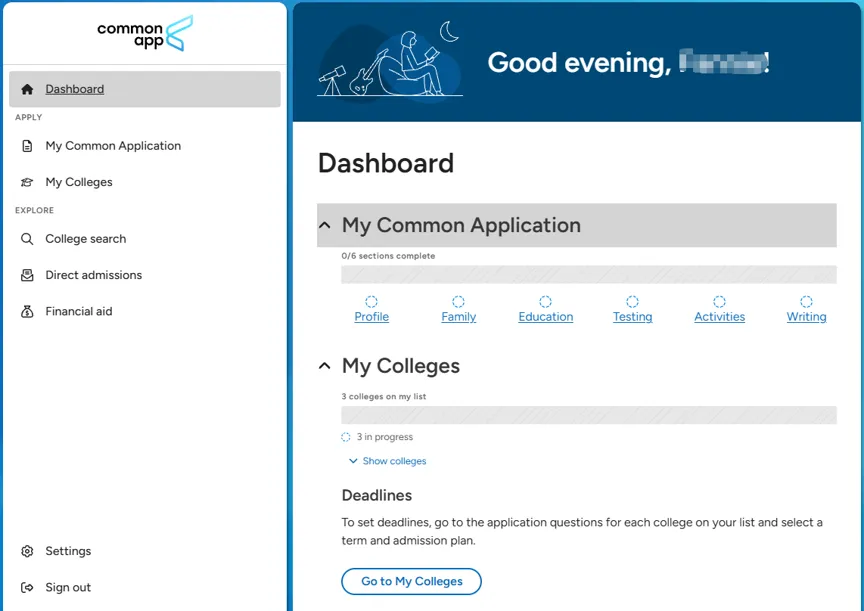This screenshot has height=611, width=864.
Task: Click the sections complete progress bar
Action: (588, 274)
